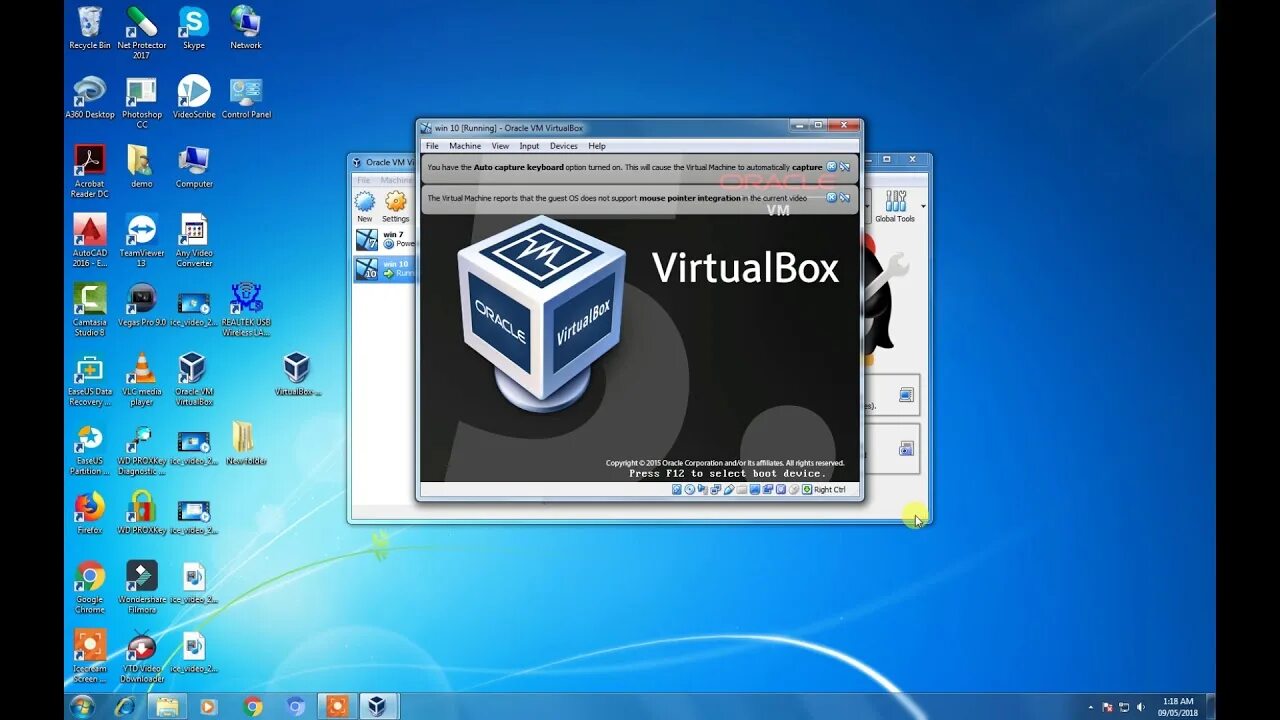Open Vegas Pro 9.0 desktop shortcut
The width and height of the screenshot is (1280, 720).
tap(142, 305)
